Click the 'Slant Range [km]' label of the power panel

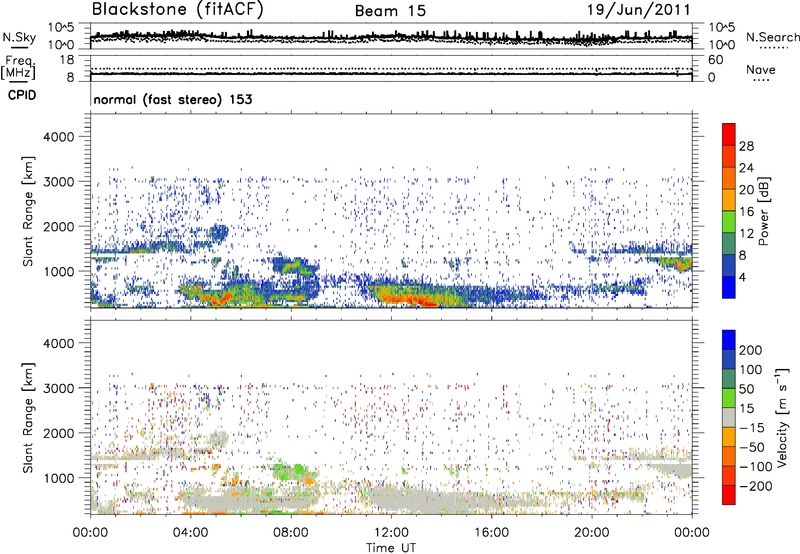(28, 211)
